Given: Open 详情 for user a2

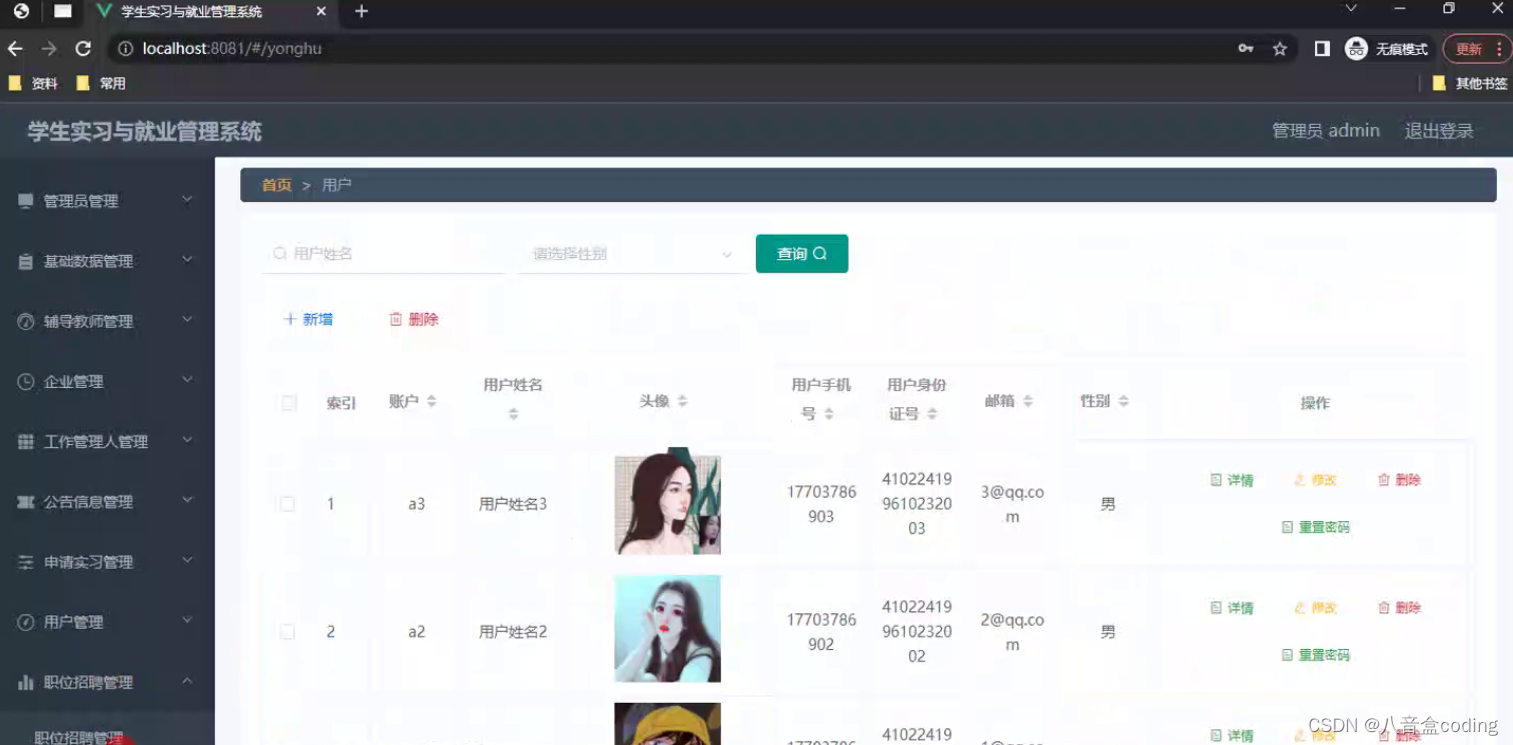Looking at the screenshot, I should pos(1232,608).
